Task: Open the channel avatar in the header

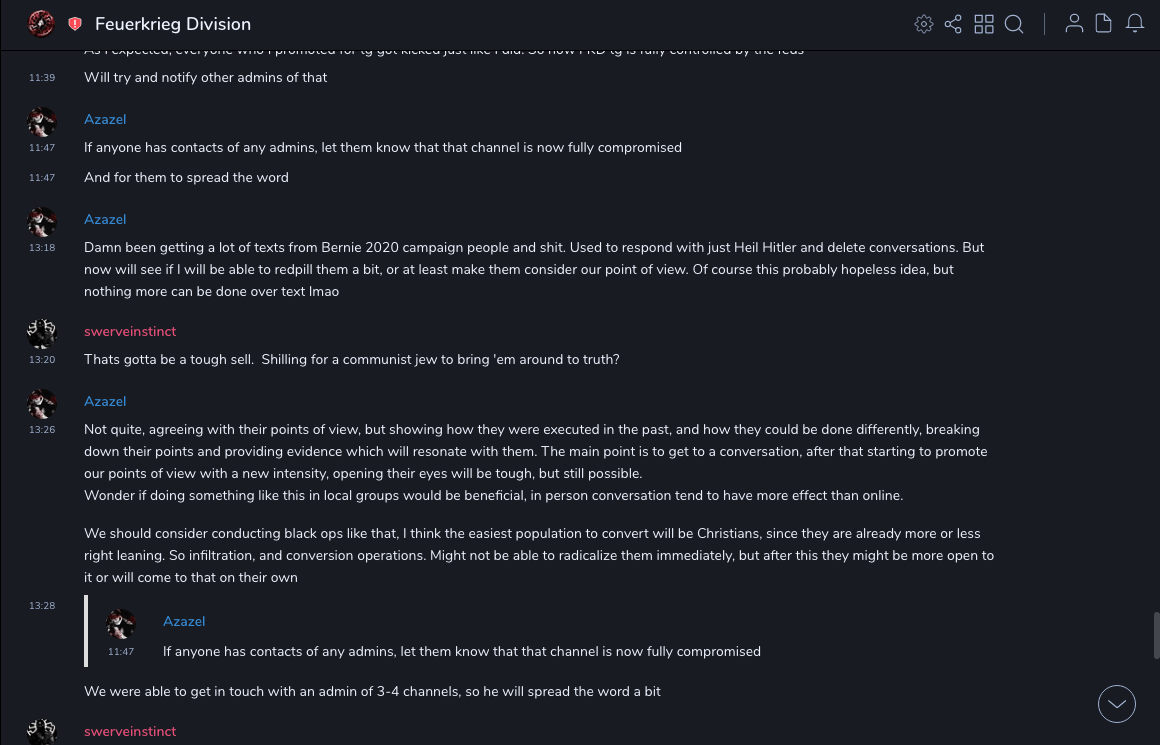Action: 41,23
